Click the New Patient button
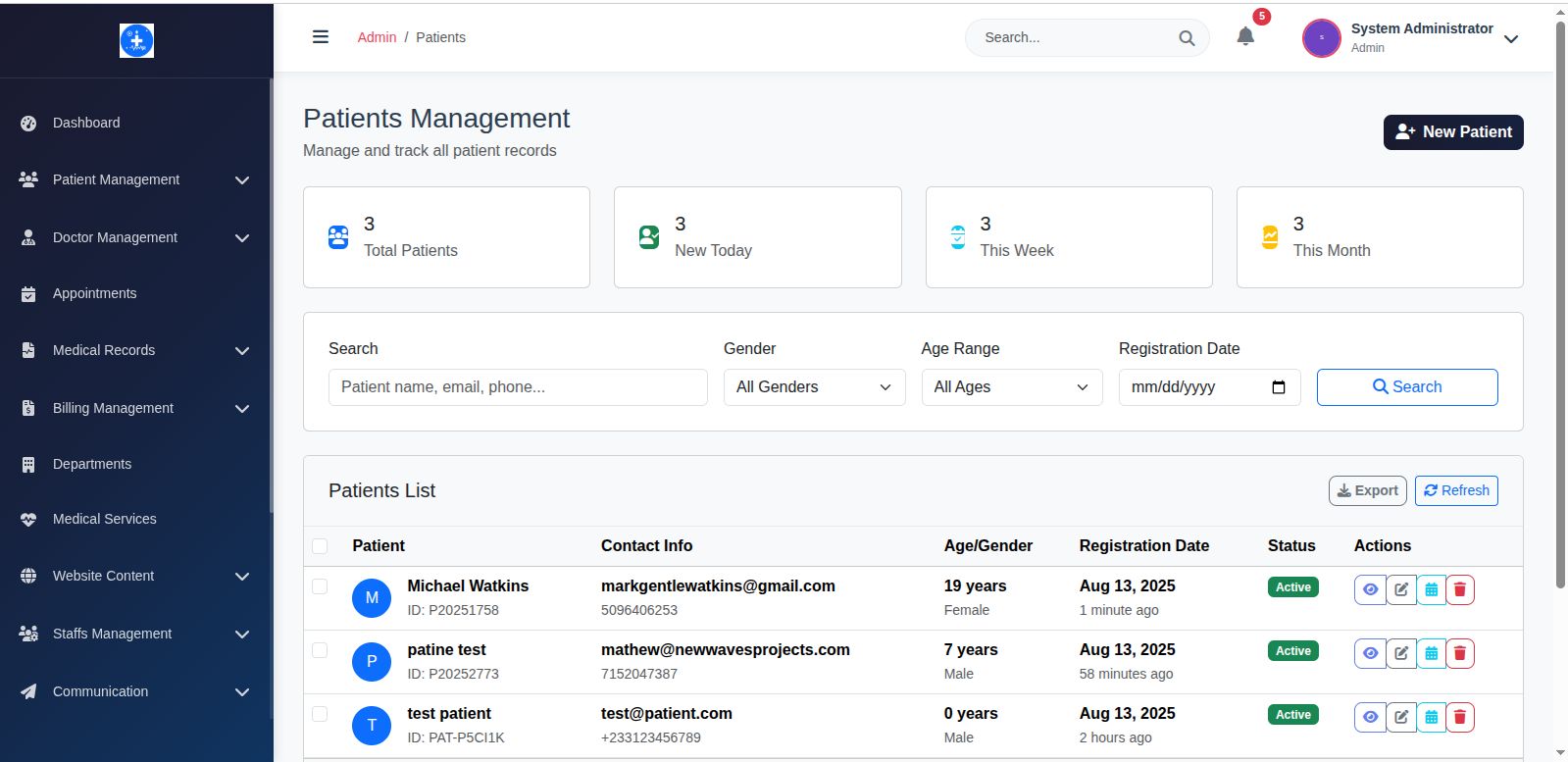Screen dimensions: 1568x762 tap(1452, 132)
